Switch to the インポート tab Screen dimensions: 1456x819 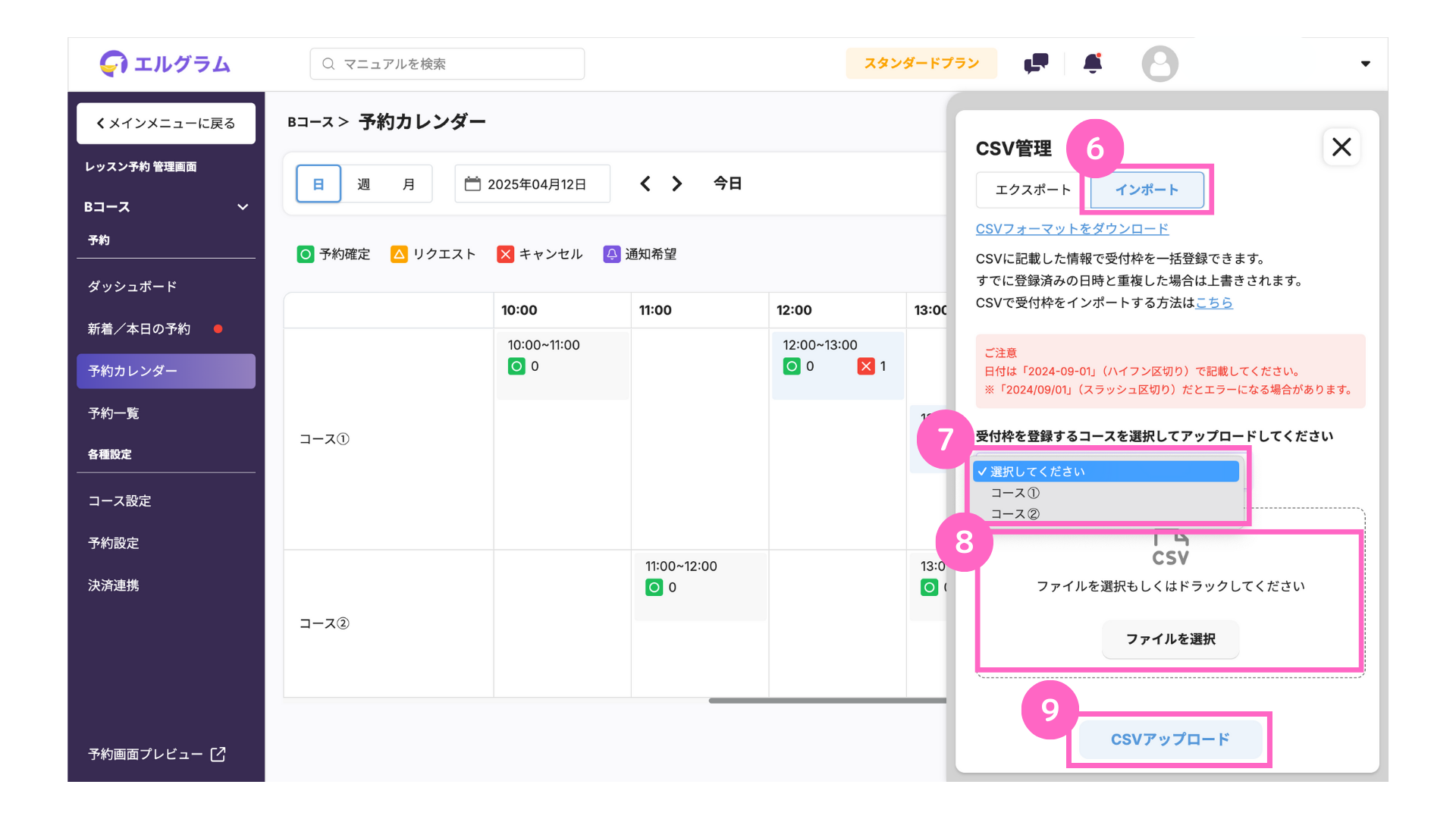[1147, 190]
